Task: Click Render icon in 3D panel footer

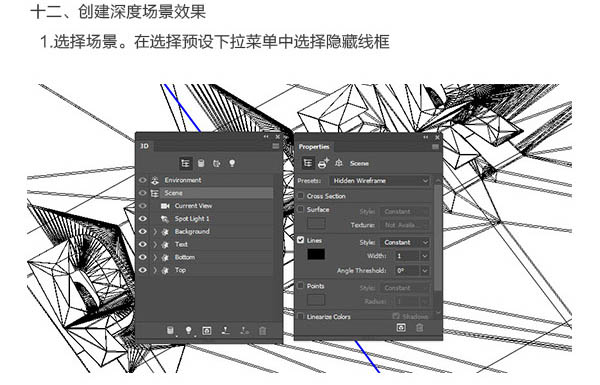Action: point(207,331)
